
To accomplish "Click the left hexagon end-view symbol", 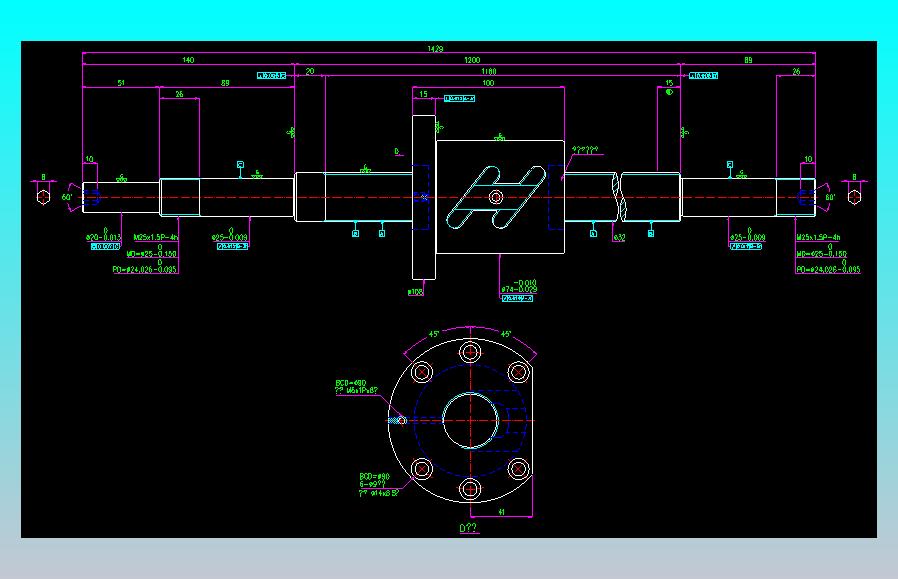I will coord(44,196).
